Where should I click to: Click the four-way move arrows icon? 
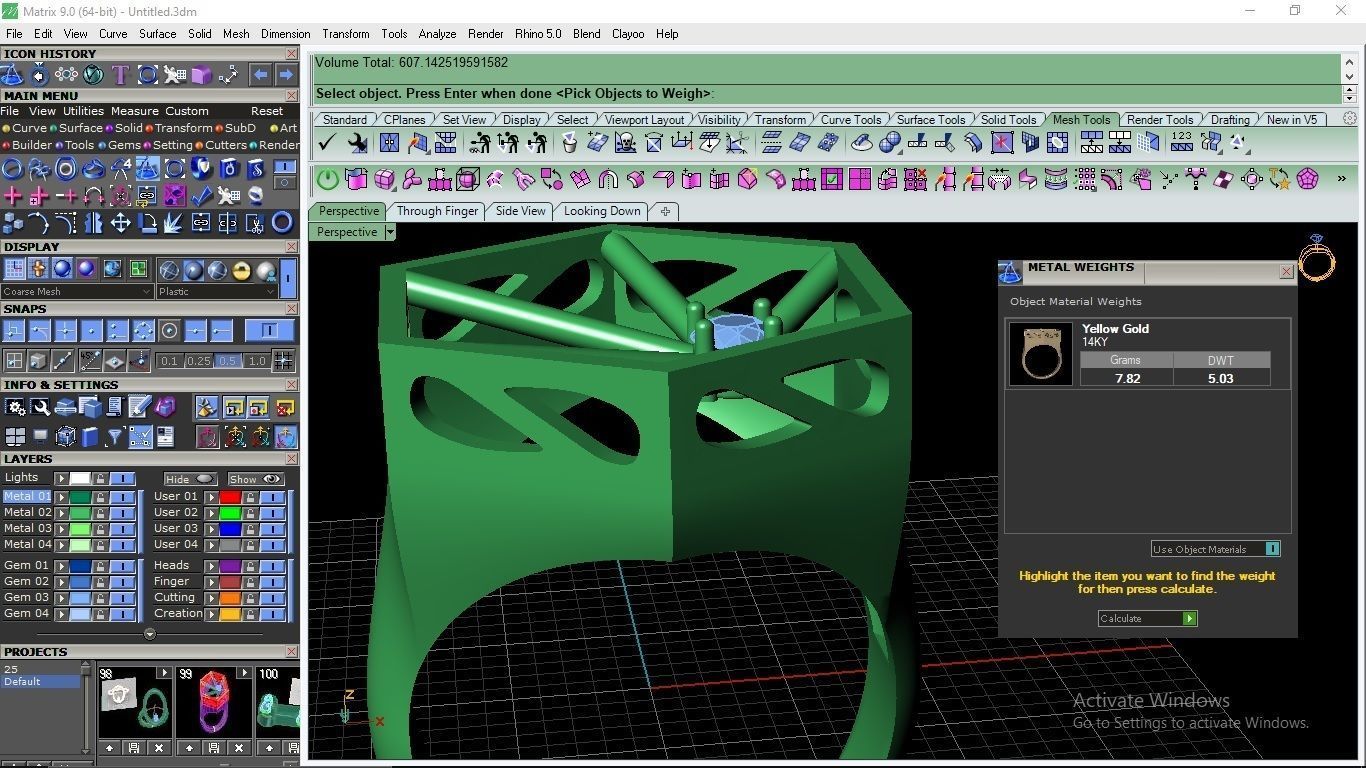tap(120, 222)
